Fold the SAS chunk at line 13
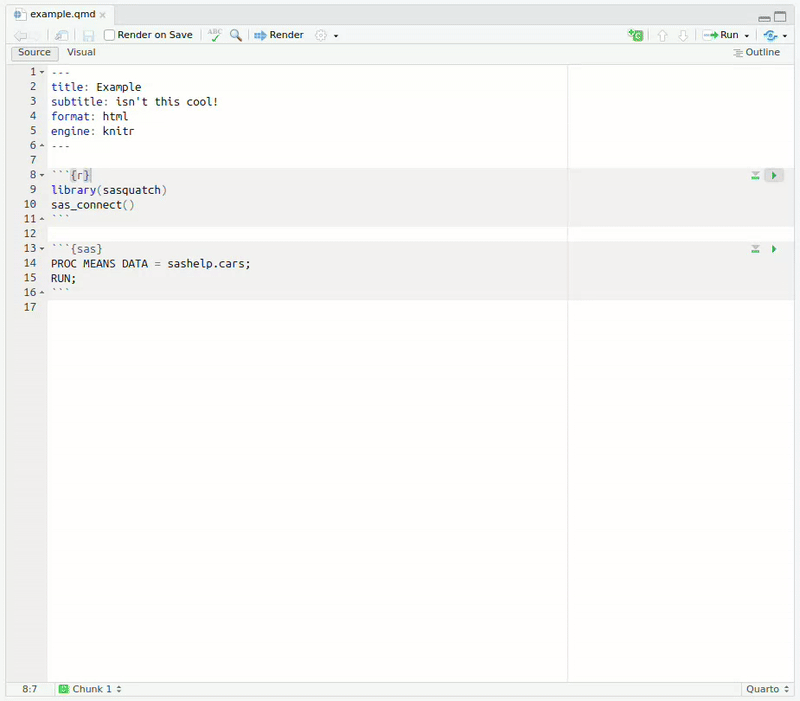This screenshot has height=701, width=800. pos(41,249)
